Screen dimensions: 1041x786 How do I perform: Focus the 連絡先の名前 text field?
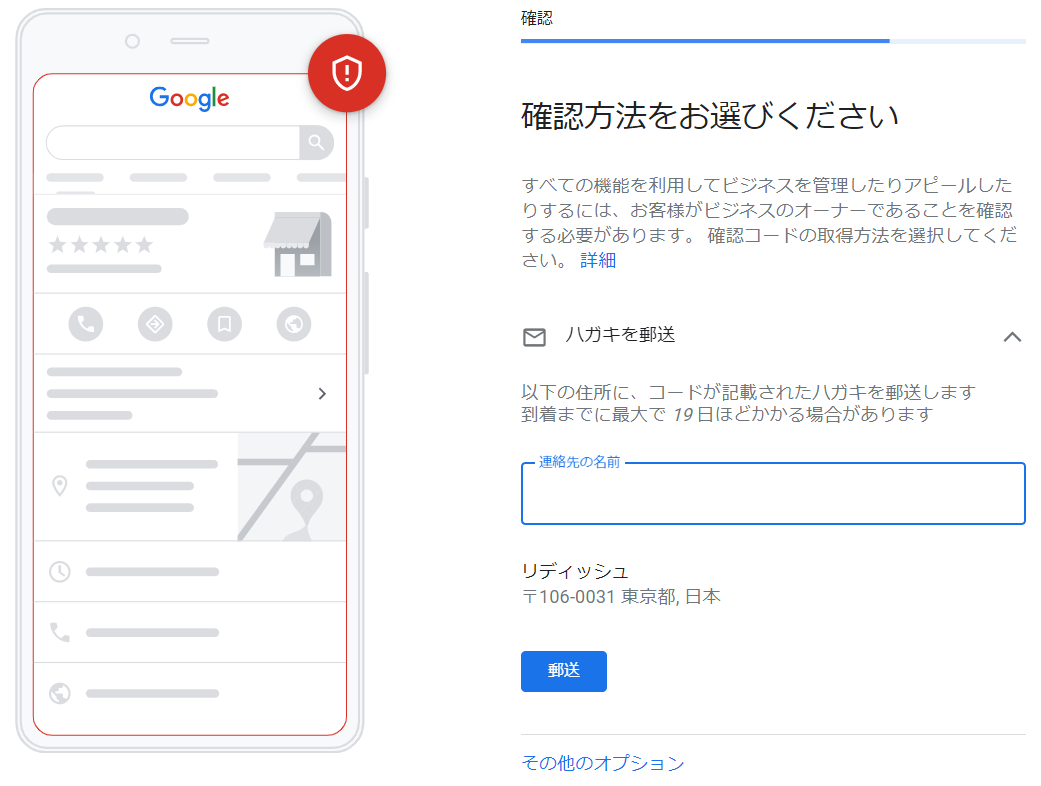(773, 493)
